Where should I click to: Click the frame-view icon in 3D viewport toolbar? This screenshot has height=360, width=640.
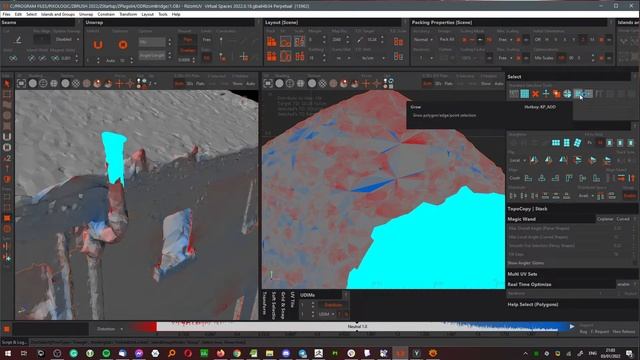click(21, 83)
